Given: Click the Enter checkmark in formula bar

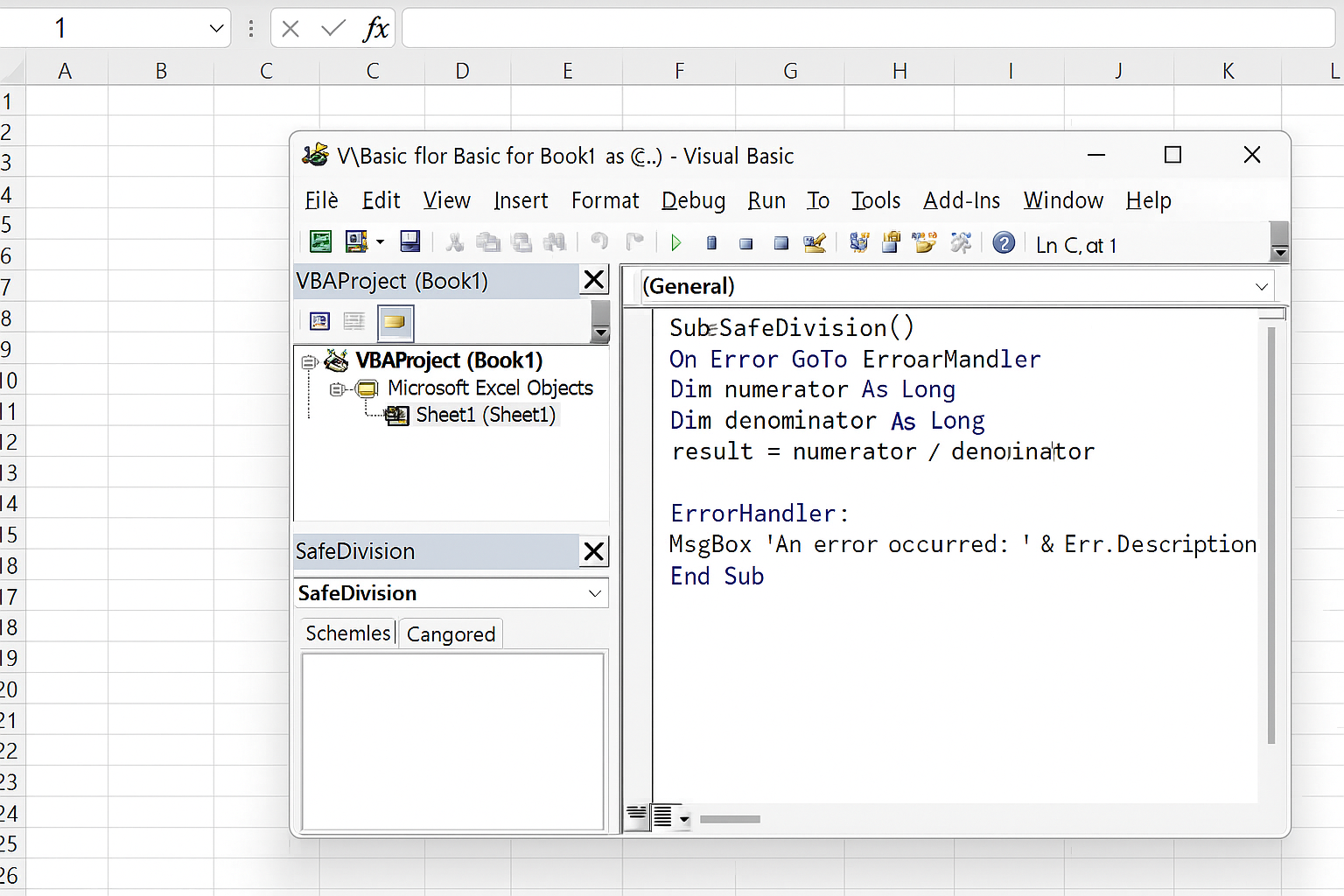Looking at the screenshot, I should 332,29.
